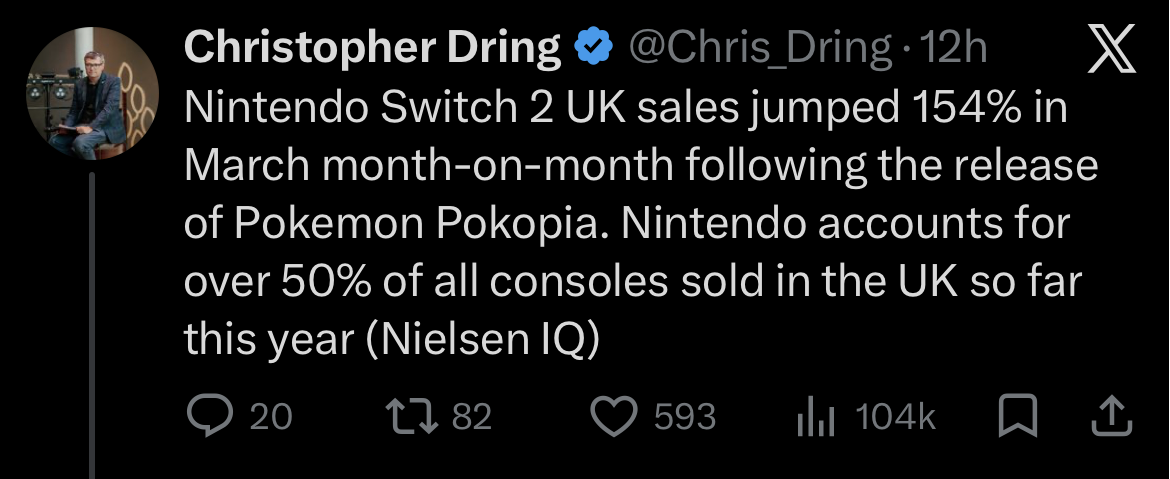Open the @Chris_Dring handle link
This screenshot has height=479, width=1170.
click(757, 48)
